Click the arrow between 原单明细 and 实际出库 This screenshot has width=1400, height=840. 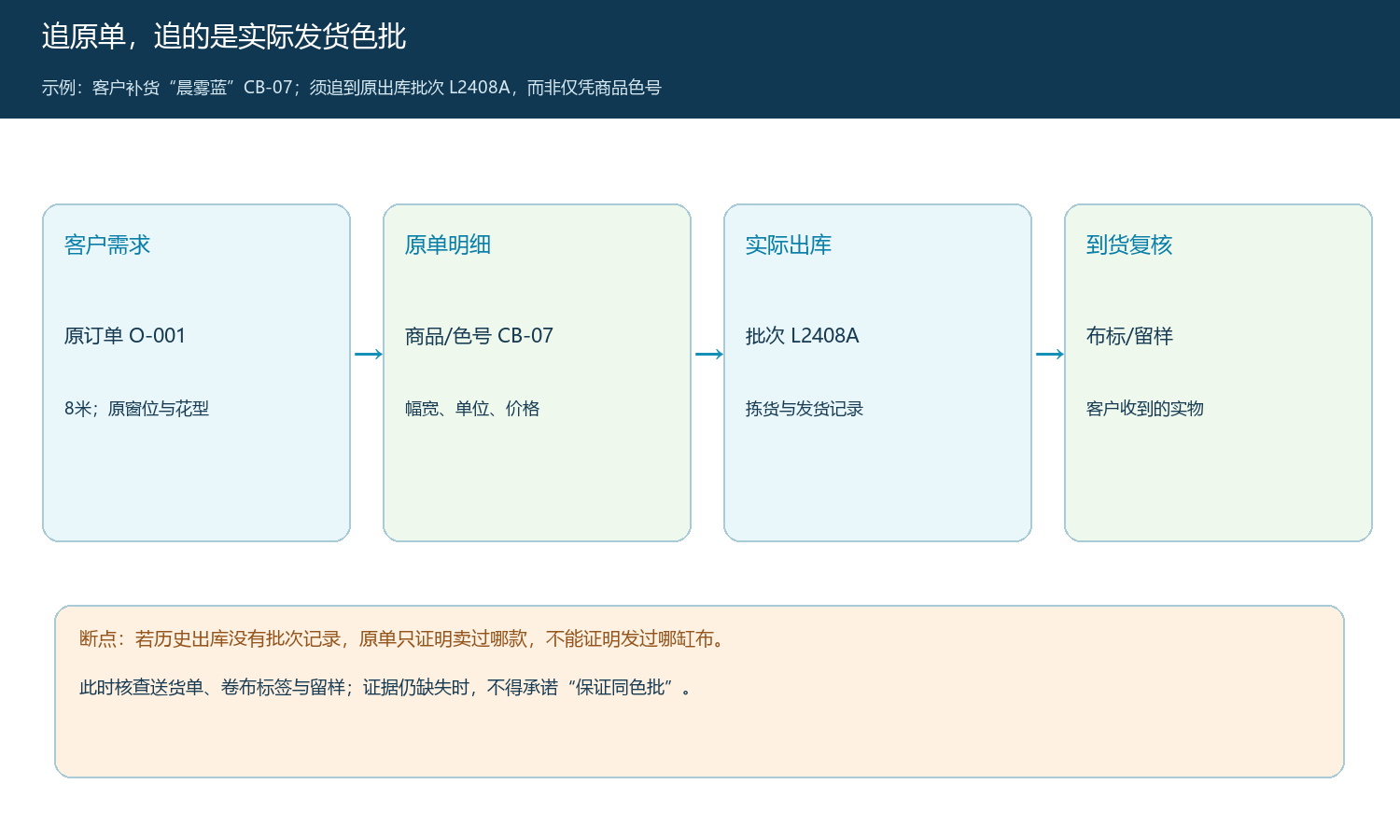coord(709,354)
